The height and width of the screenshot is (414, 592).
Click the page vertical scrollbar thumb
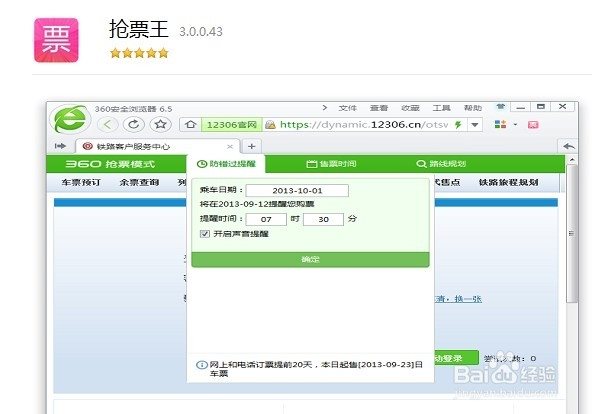pyautogui.click(x=572, y=234)
